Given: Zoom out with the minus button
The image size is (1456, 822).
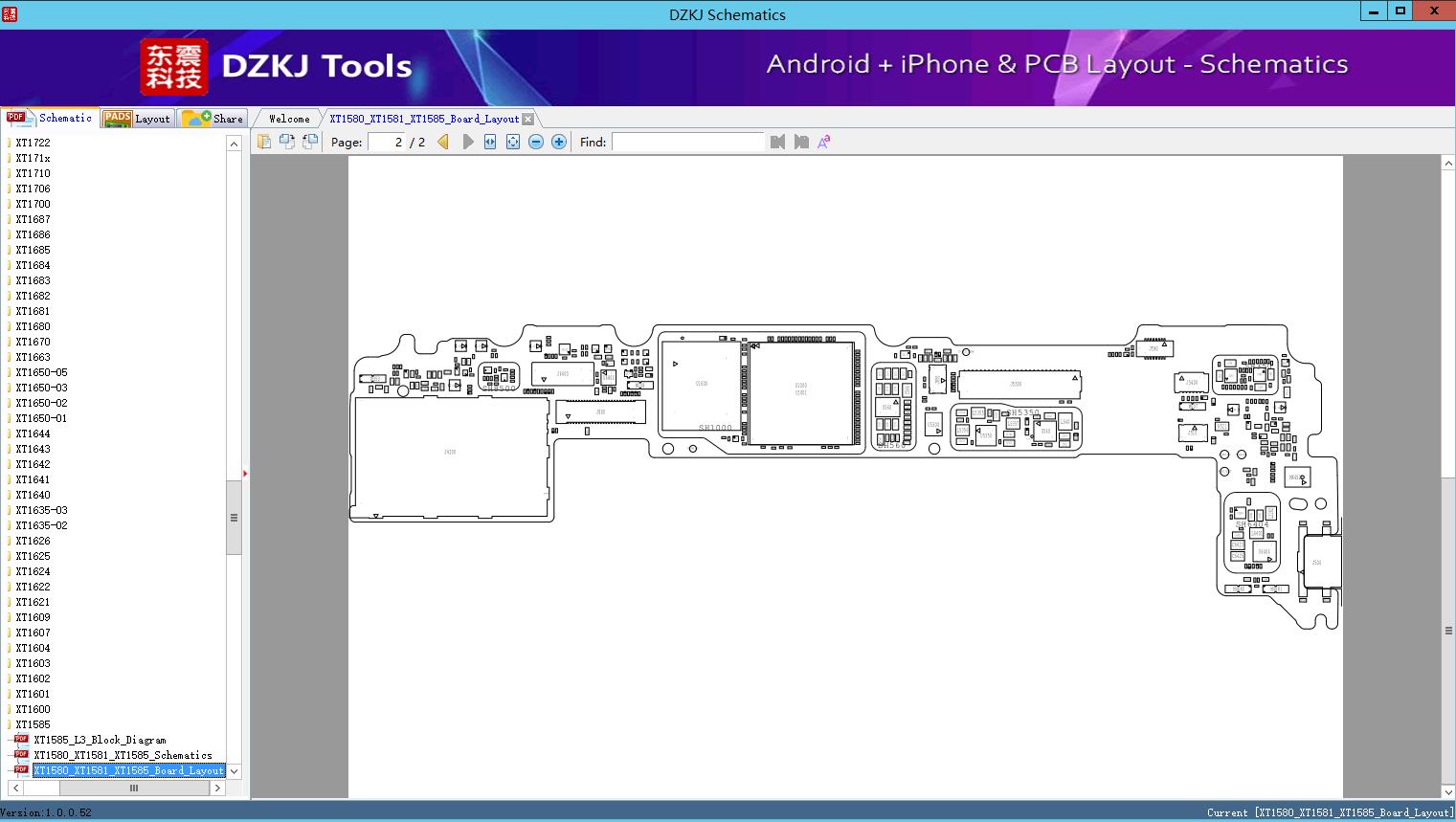Looking at the screenshot, I should pos(536,142).
